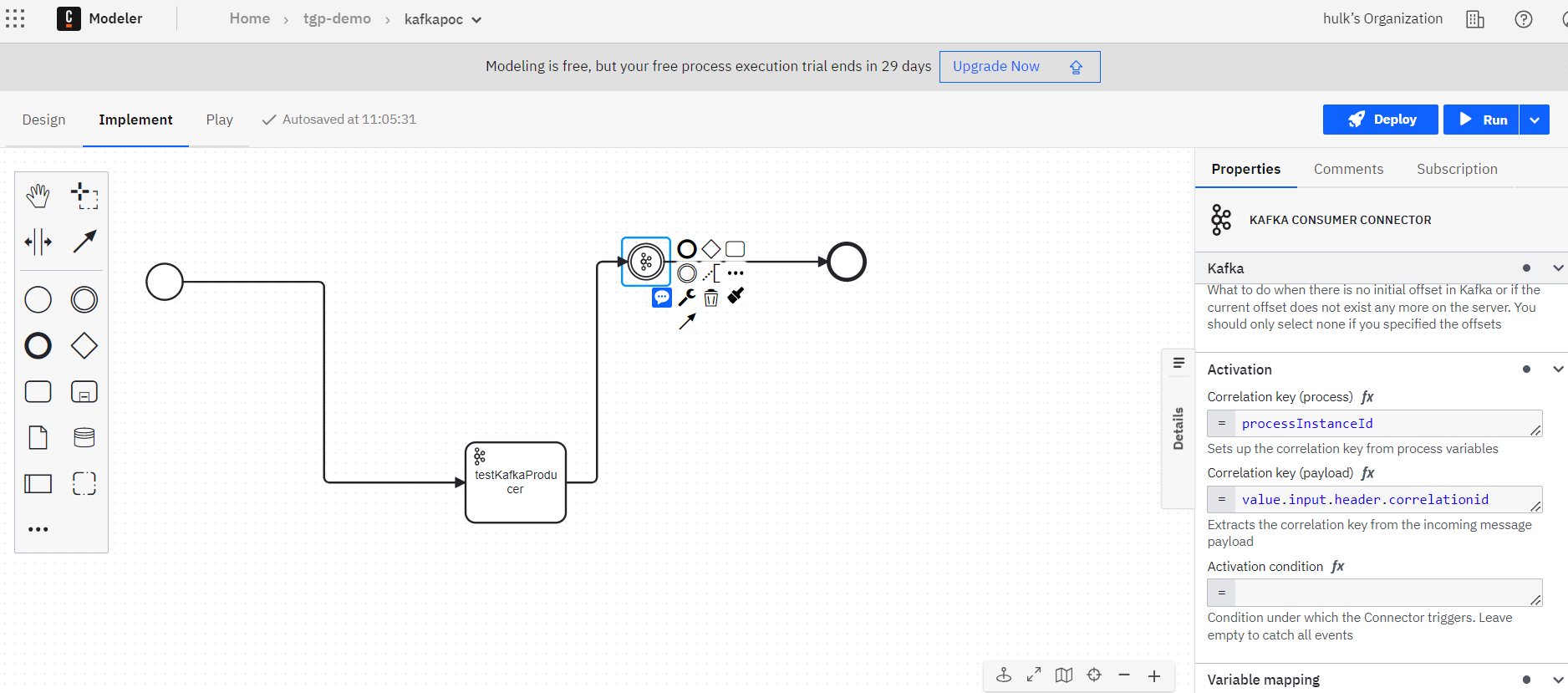Create a Group from palette

[84, 483]
